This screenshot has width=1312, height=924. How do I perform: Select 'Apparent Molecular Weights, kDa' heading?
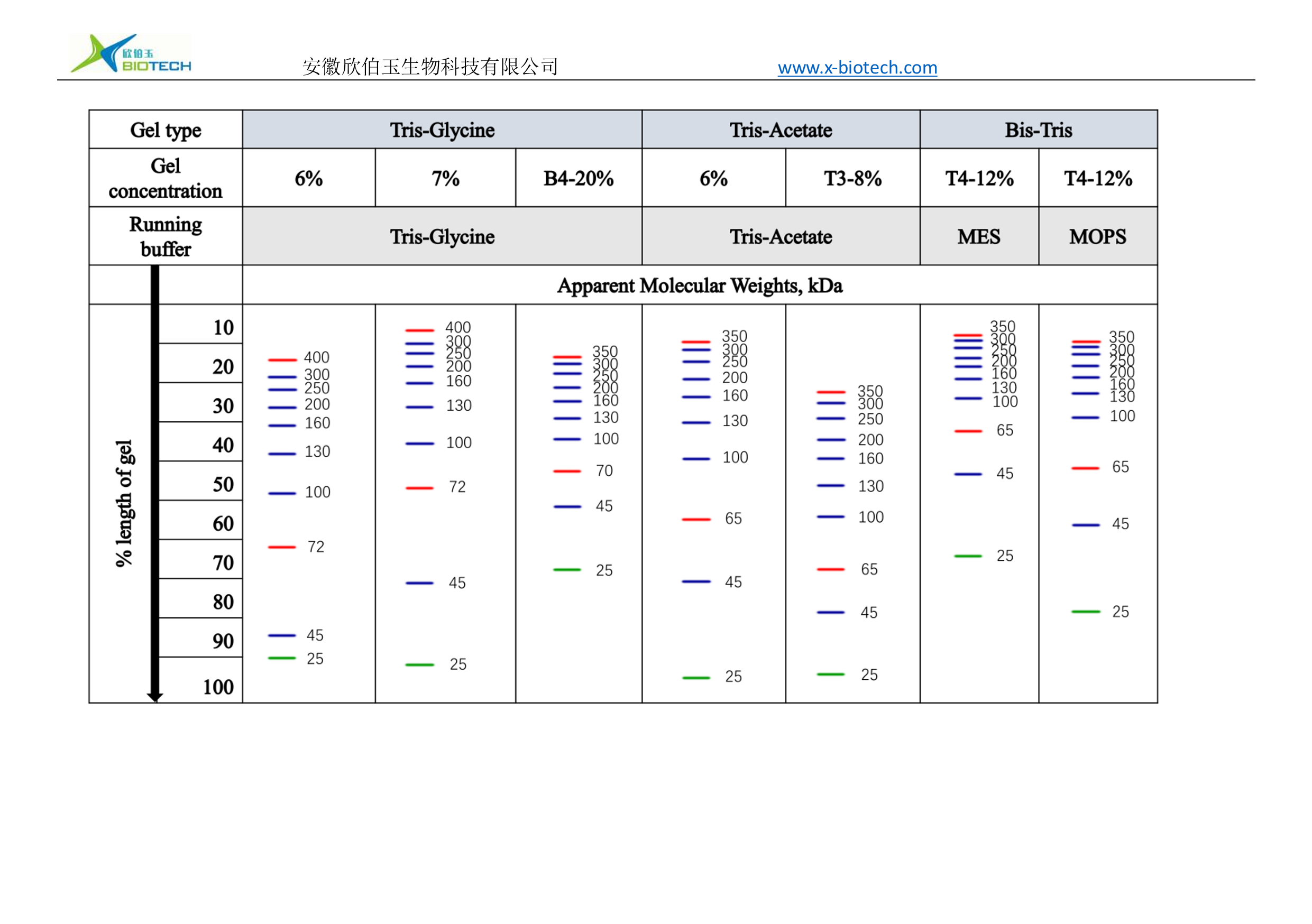point(700,285)
